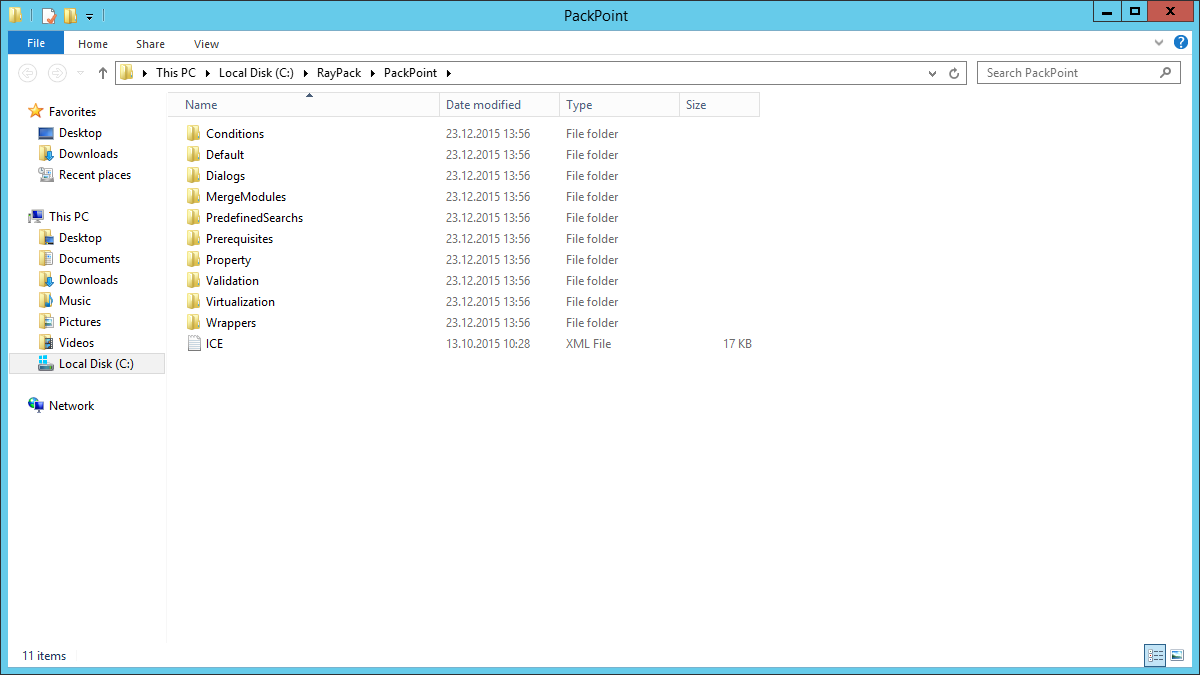Open the address bar history dropdown
Screen dimensions: 1200x675
933,73
